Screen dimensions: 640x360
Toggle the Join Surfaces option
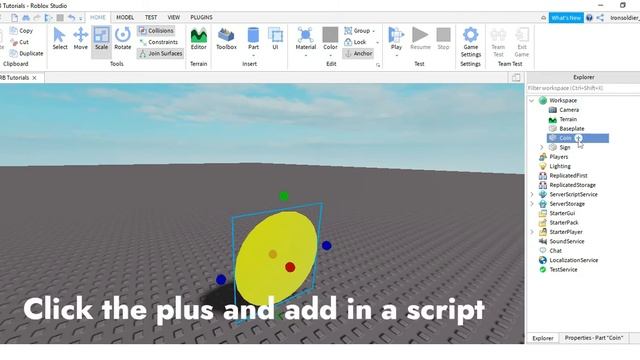[160, 53]
